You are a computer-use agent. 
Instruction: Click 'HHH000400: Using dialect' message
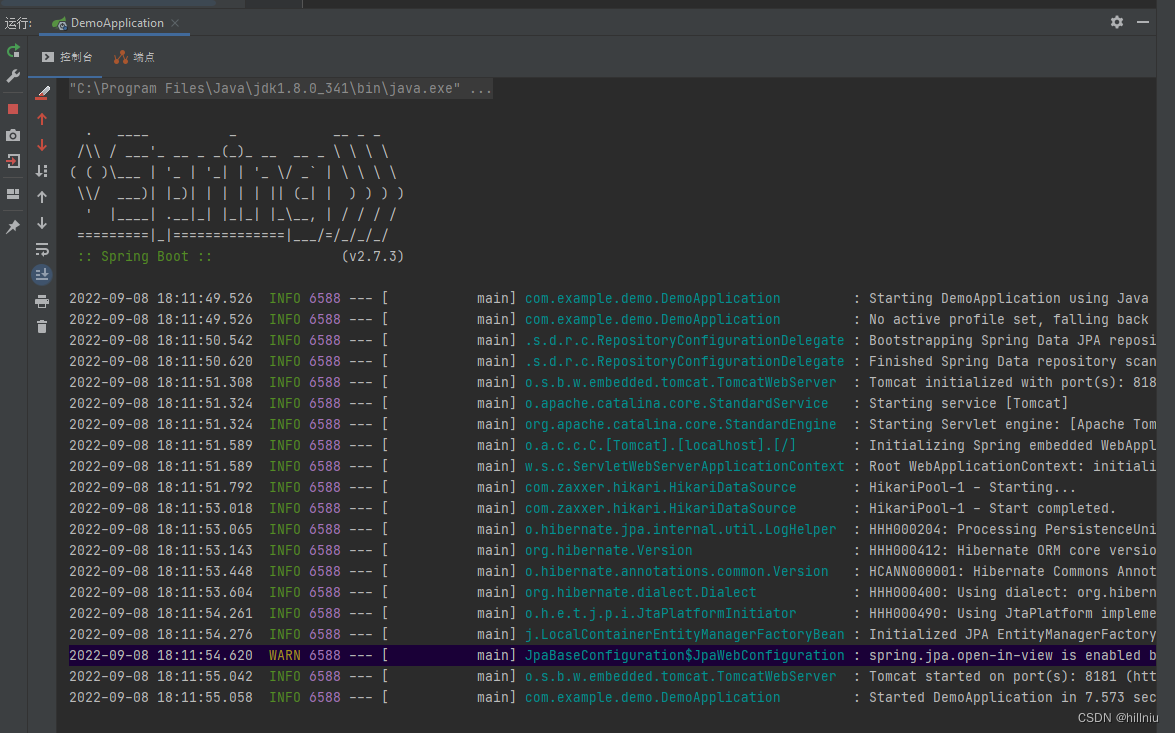click(1012, 592)
